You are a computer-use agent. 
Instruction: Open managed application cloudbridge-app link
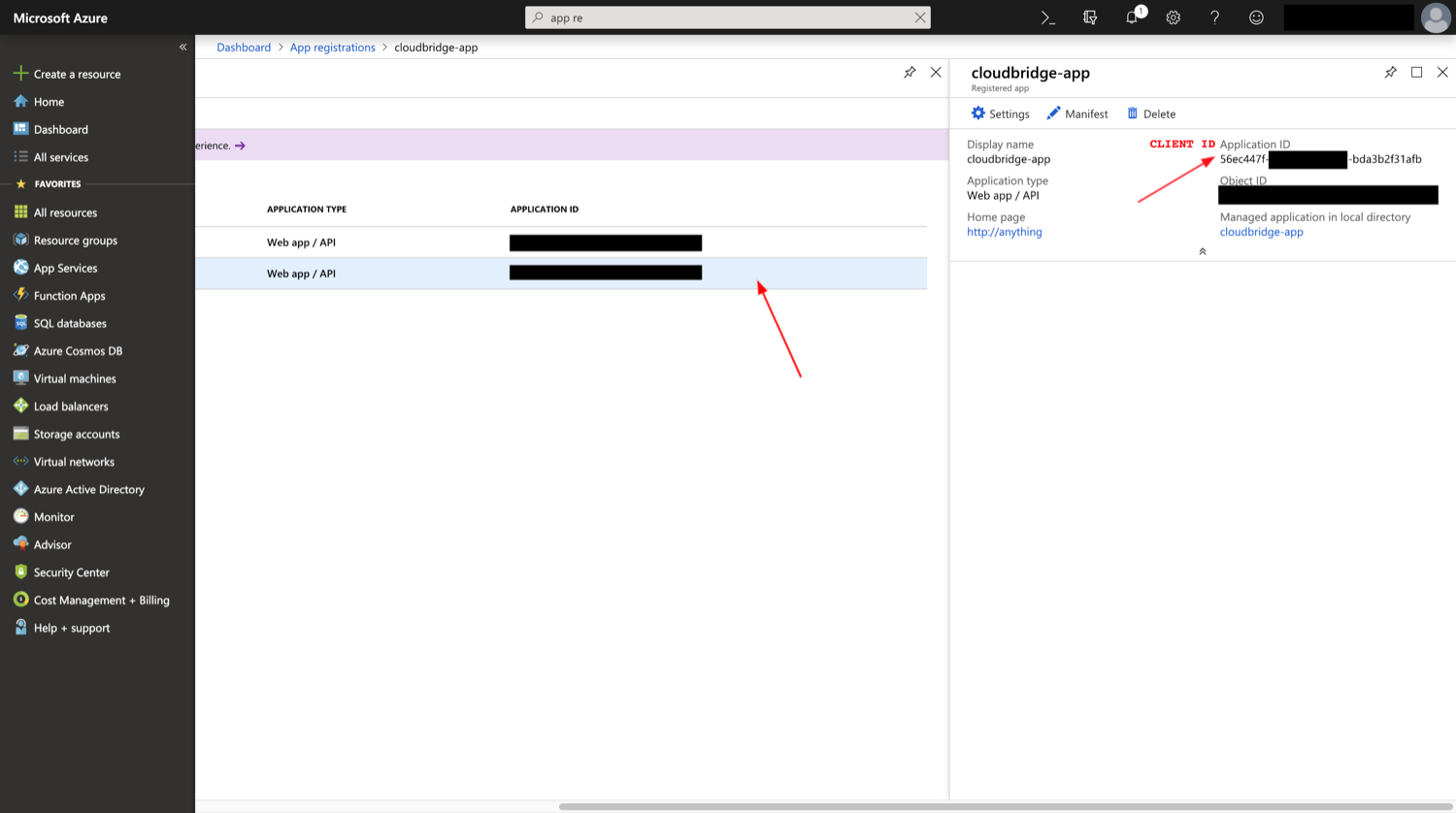click(x=1262, y=232)
